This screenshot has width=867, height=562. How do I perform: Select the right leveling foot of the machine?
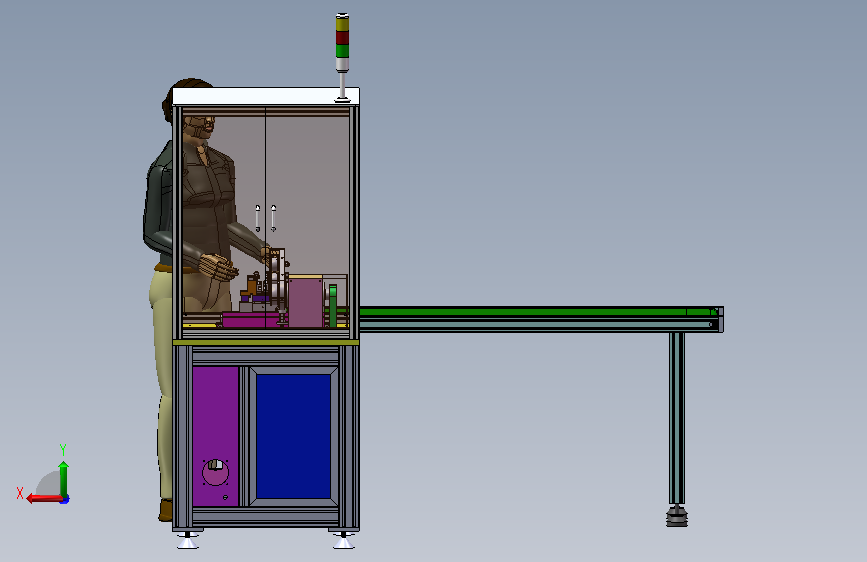click(343, 541)
